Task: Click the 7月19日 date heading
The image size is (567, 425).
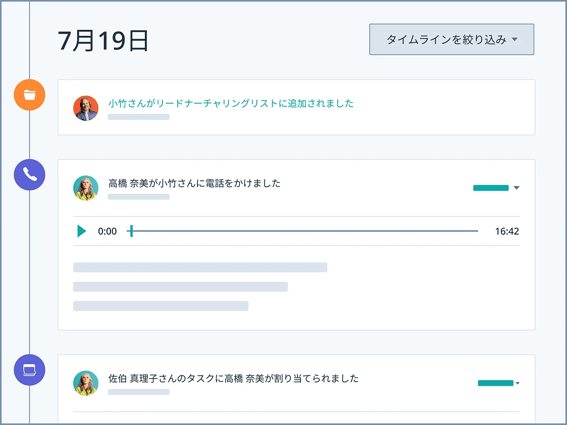Action: tap(103, 41)
